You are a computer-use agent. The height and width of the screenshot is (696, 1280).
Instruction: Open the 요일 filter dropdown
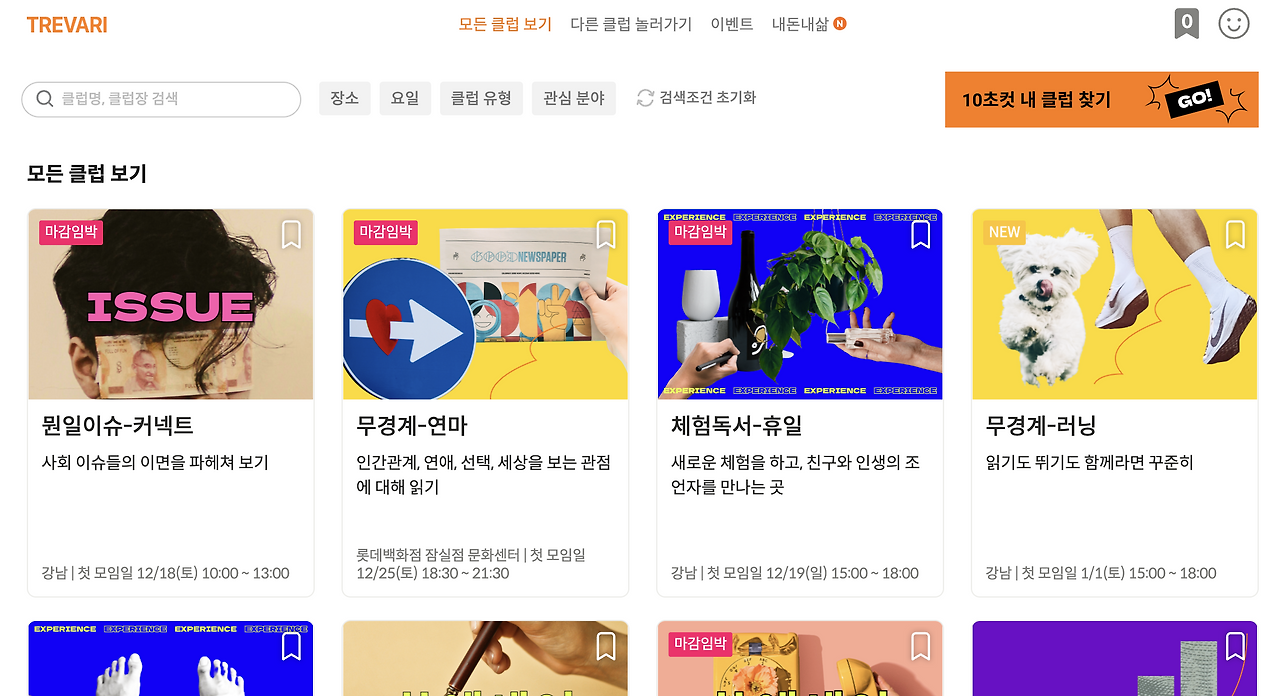tap(405, 98)
